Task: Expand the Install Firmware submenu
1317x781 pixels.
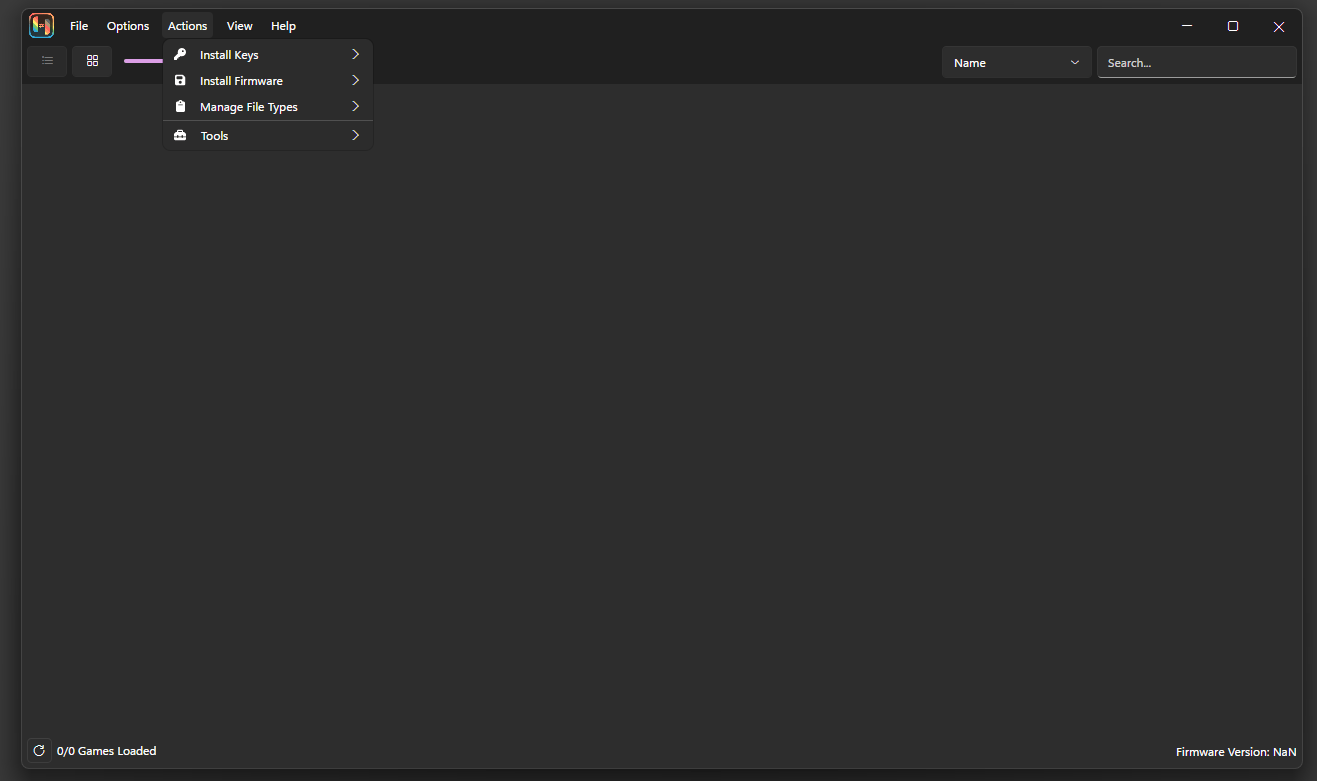Action: click(355, 80)
